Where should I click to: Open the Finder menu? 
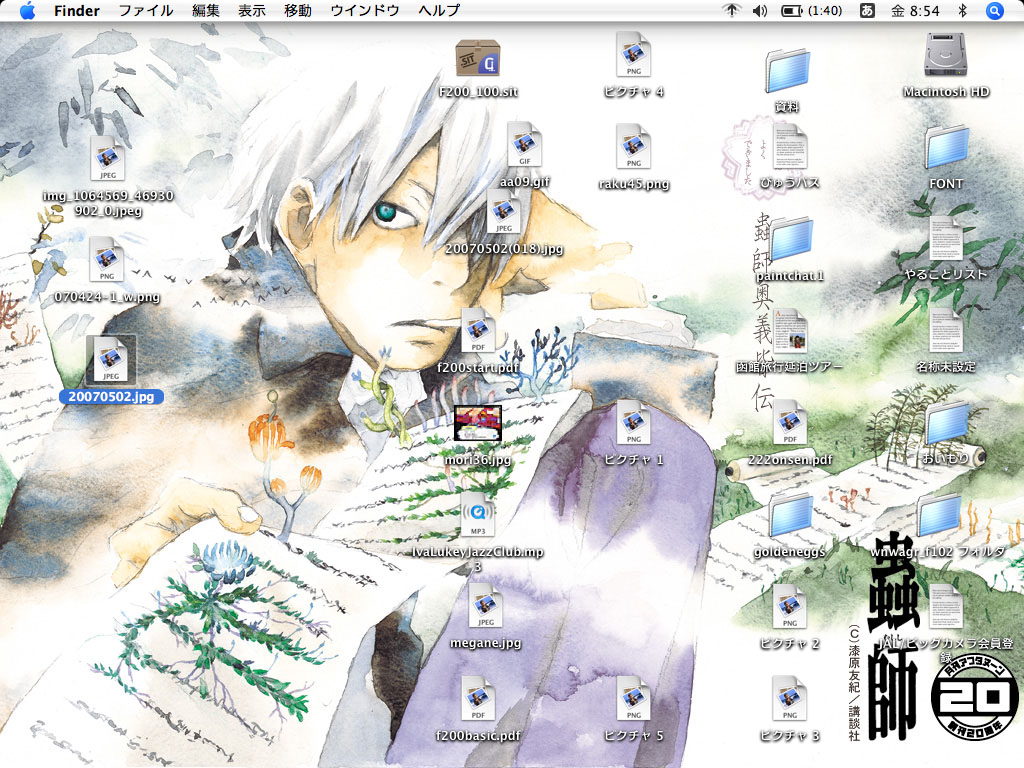click(x=76, y=10)
